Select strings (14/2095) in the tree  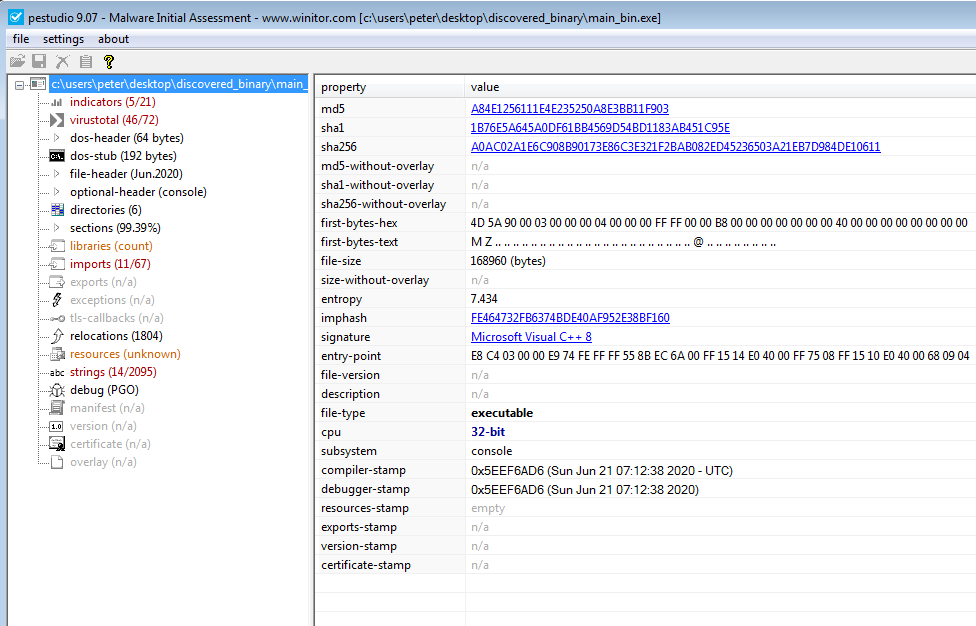coord(112,372)
